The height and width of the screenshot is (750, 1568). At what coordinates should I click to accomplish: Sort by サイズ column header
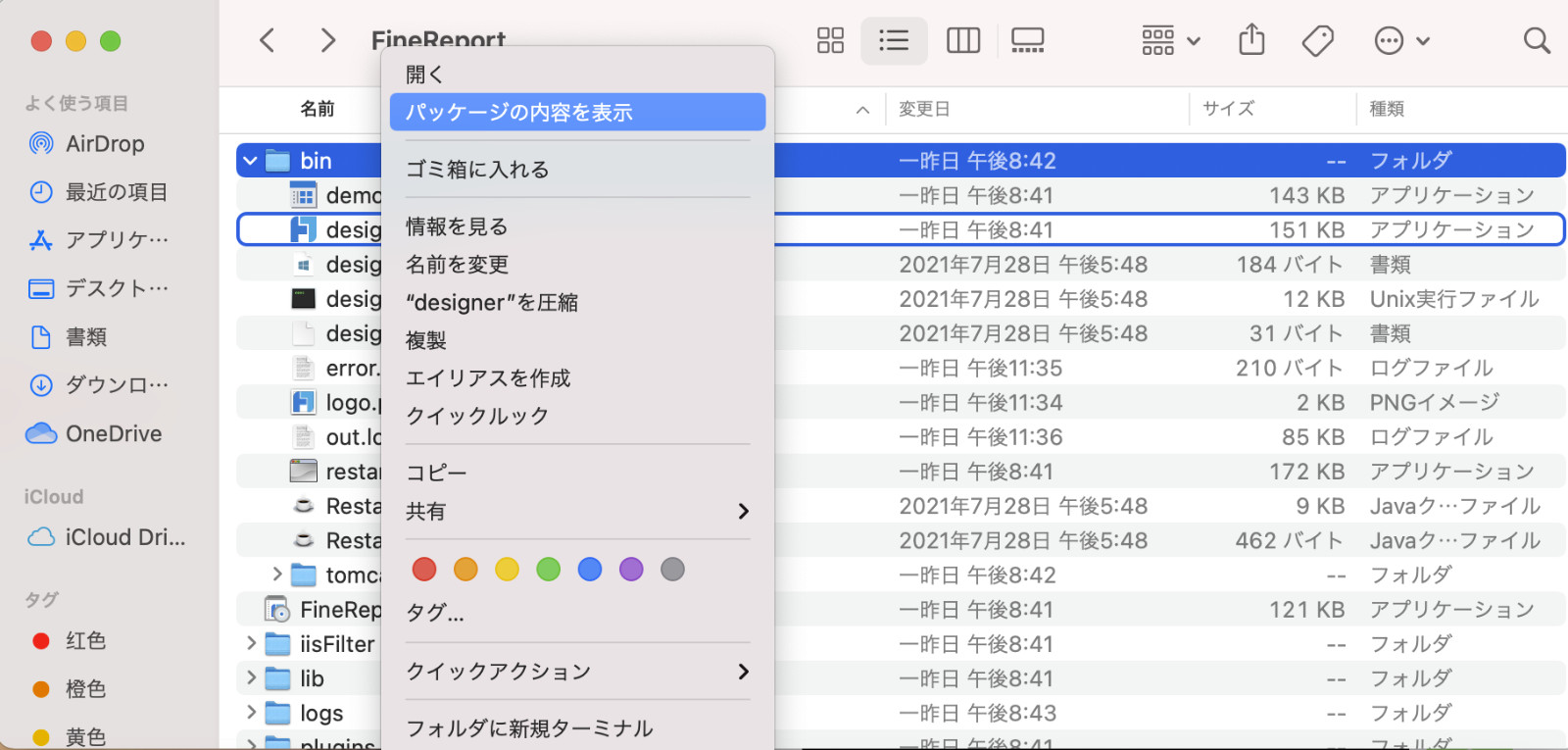point(1229,109)
